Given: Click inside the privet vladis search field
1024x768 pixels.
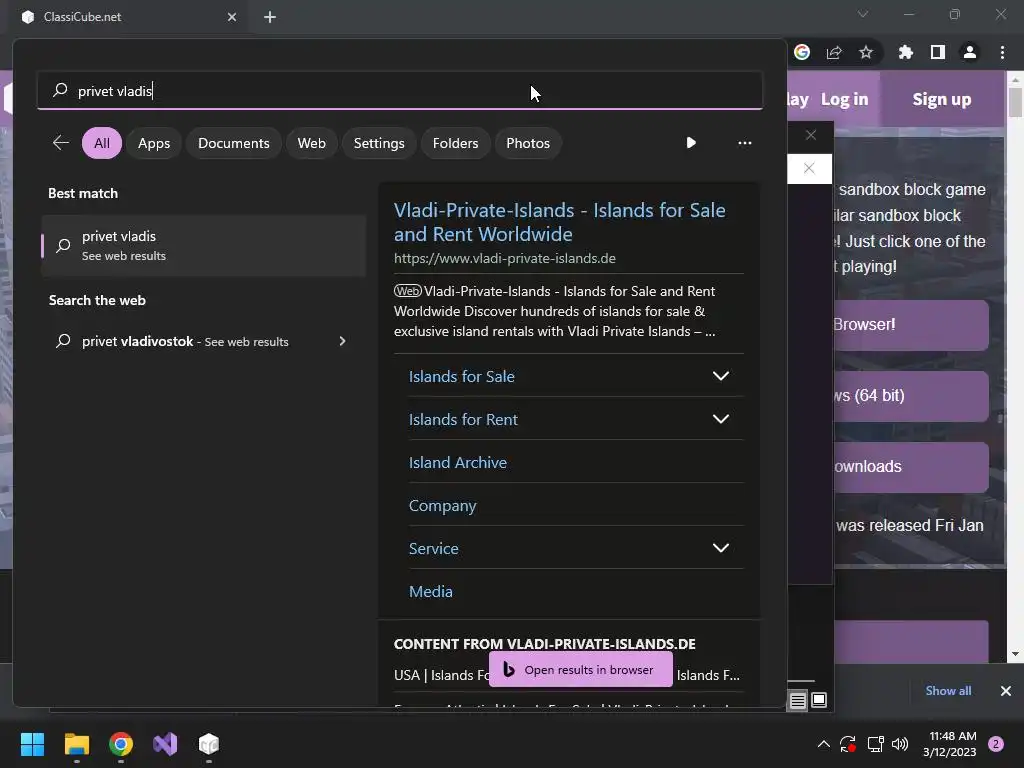Looking at the screenshot, I should pyautogui.click(x=400, y=90).
